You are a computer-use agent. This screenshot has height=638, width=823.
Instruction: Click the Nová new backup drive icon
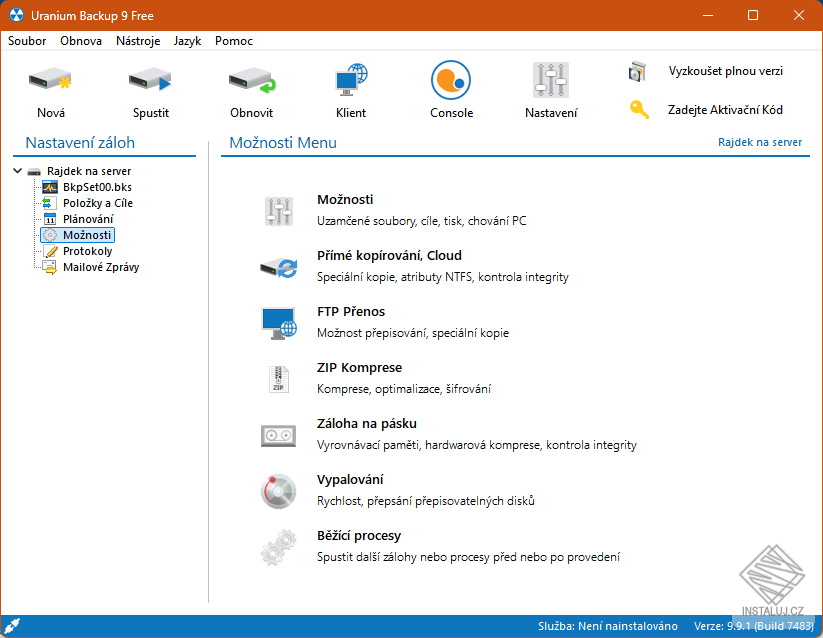click(x=50, y=80)
